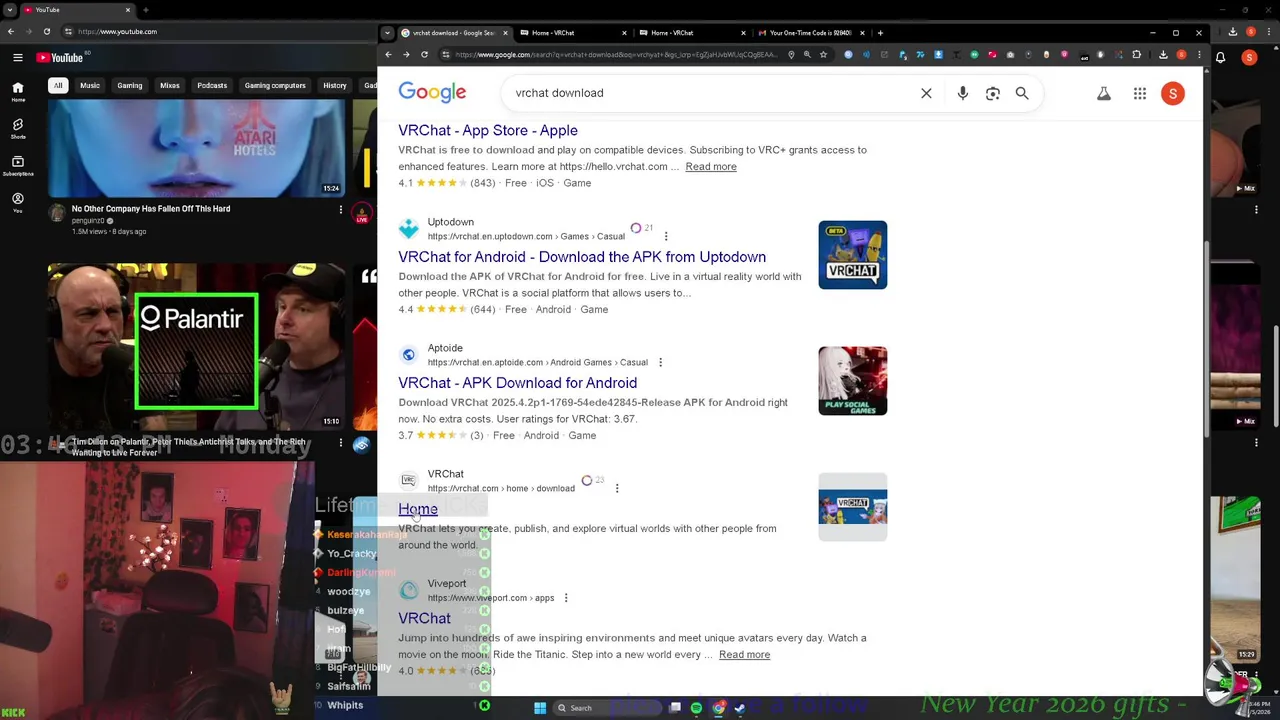
Task: Go to Google homepage via logo
Action: click(x=432, y=92)
